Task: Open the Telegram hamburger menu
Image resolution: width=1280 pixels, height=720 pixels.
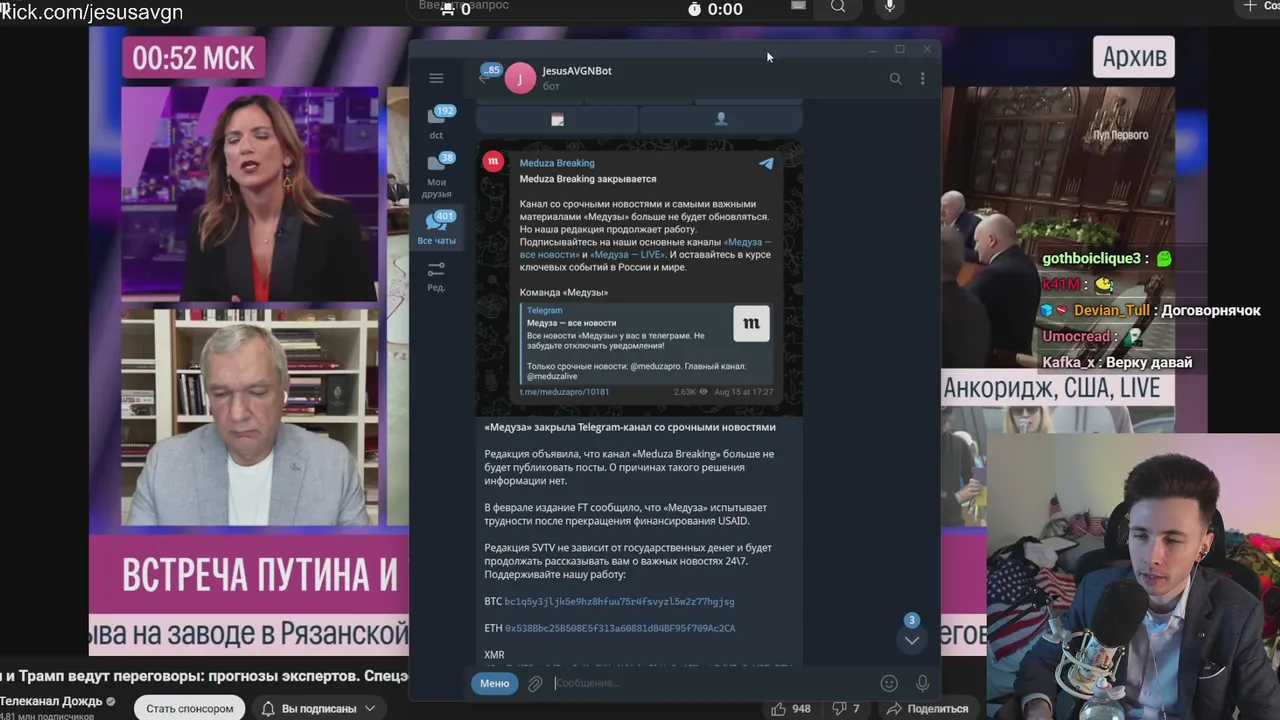Action: point(436,78)
